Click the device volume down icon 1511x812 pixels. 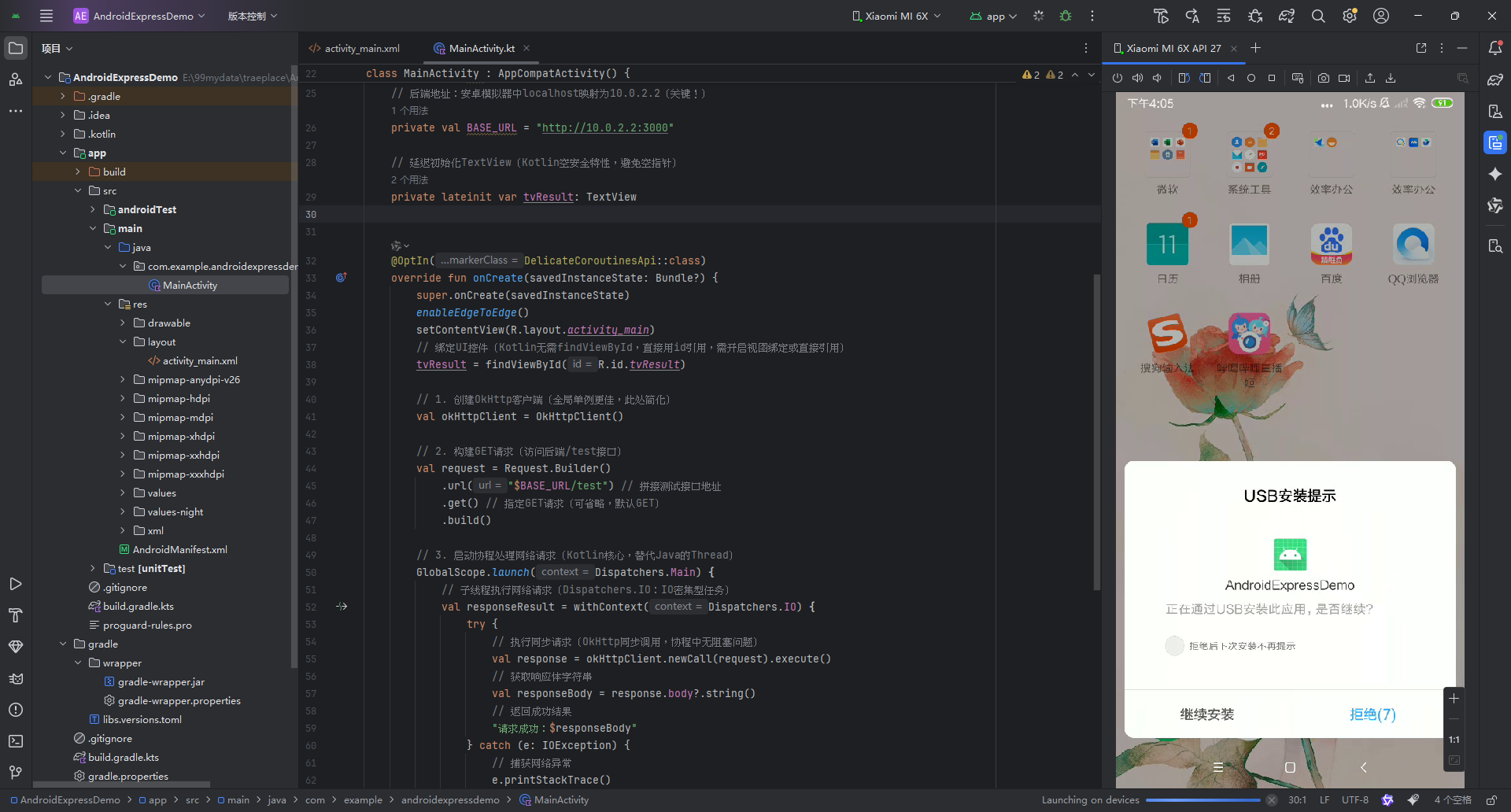click(x=1158, y=78)
